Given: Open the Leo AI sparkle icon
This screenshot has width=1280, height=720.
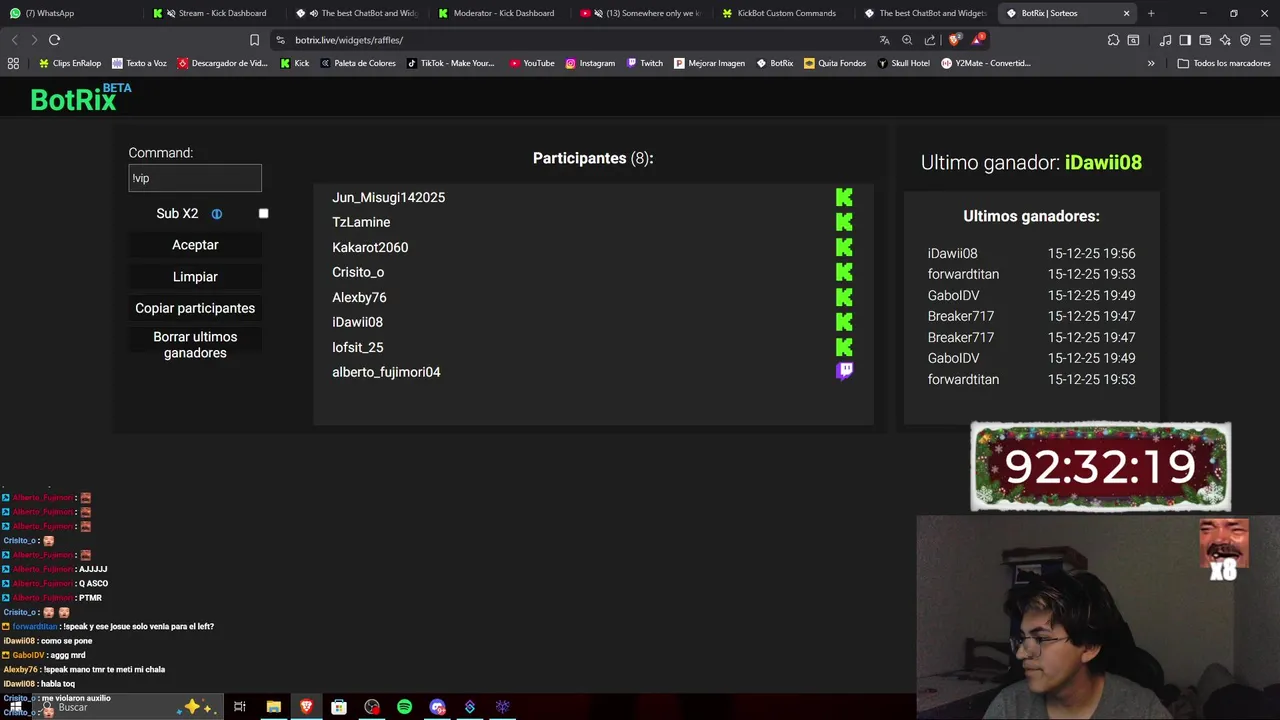Looking at the screenshot, I should click(1225, 40).
